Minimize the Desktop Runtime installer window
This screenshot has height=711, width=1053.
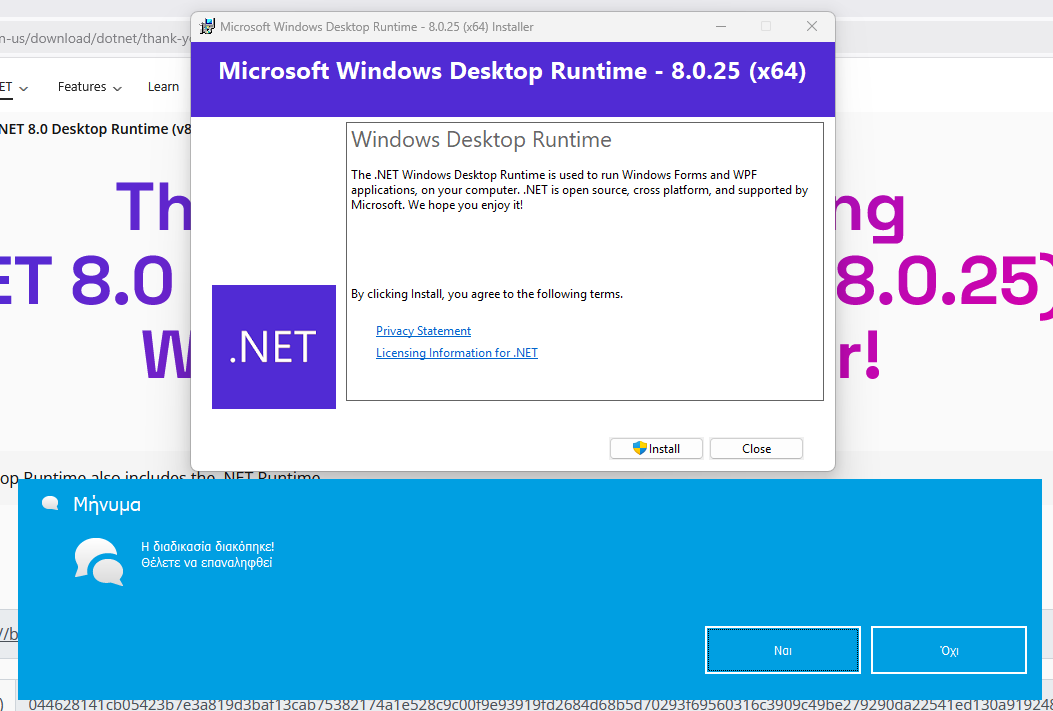721,27
